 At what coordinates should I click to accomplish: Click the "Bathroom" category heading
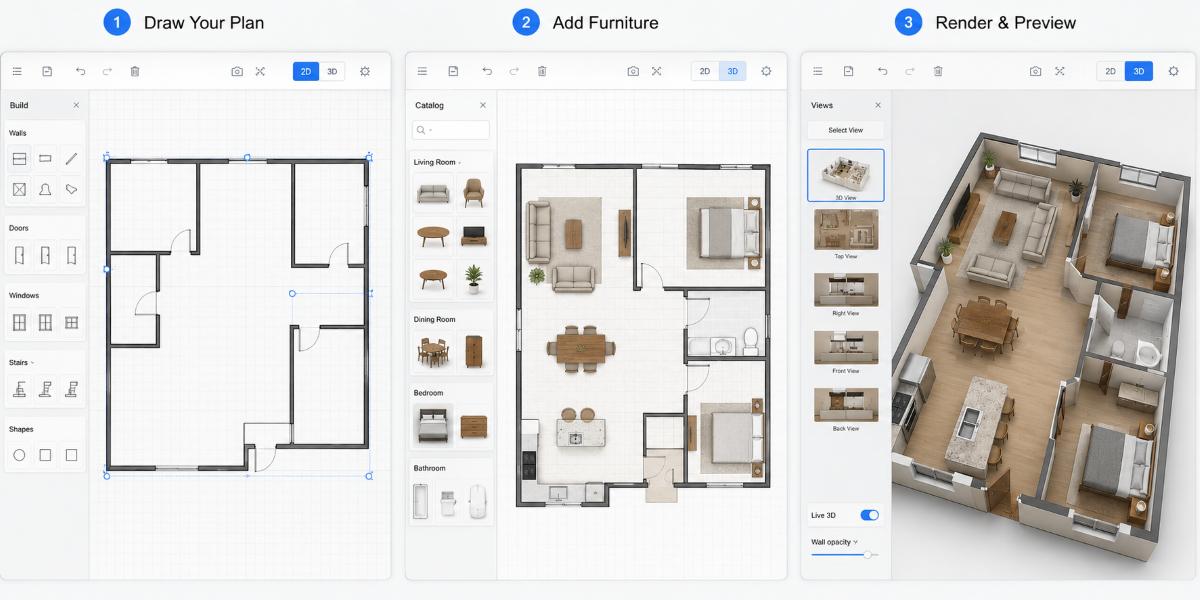click(430, 468)
